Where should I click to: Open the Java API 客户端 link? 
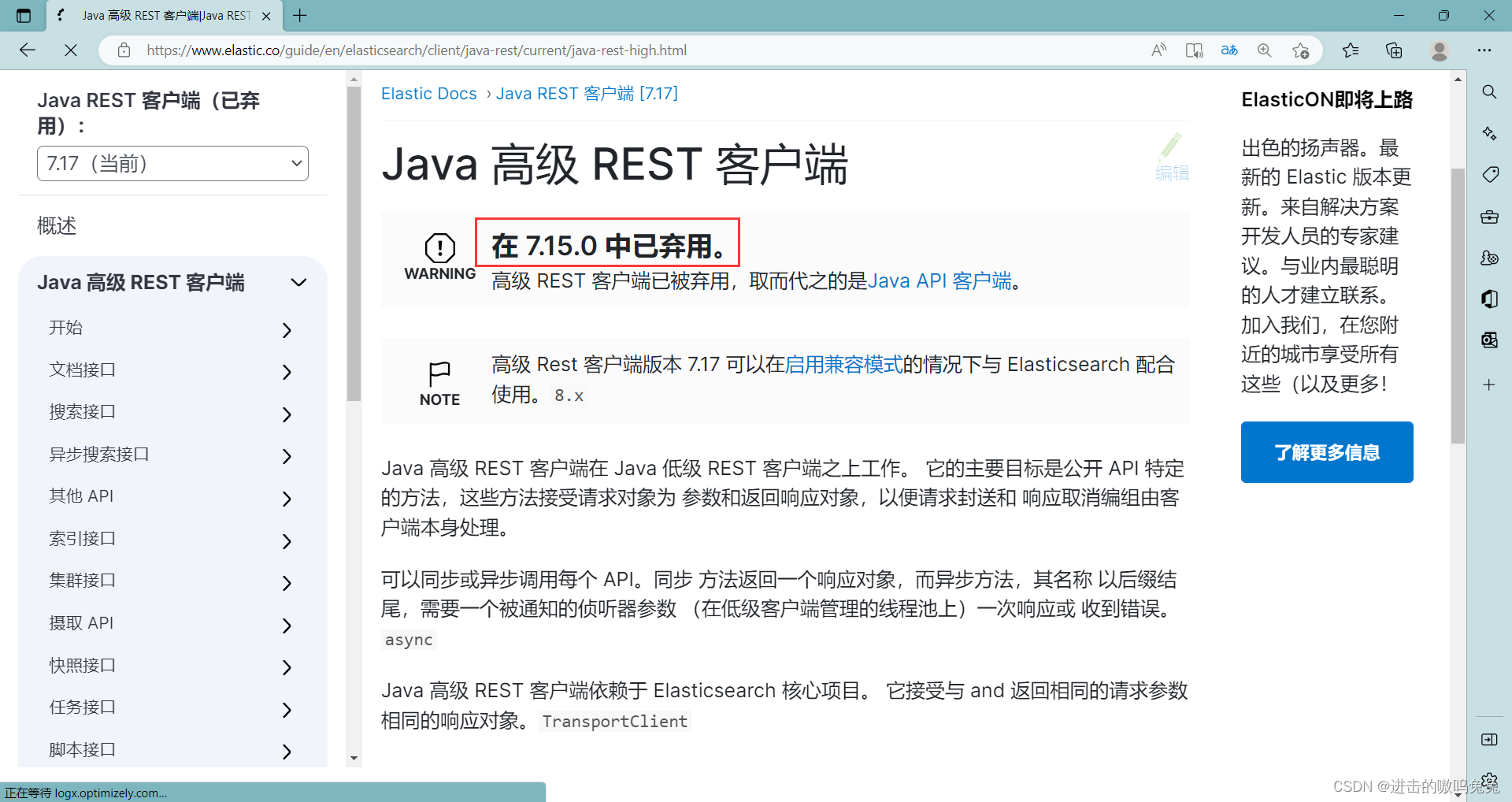[939, 281]
